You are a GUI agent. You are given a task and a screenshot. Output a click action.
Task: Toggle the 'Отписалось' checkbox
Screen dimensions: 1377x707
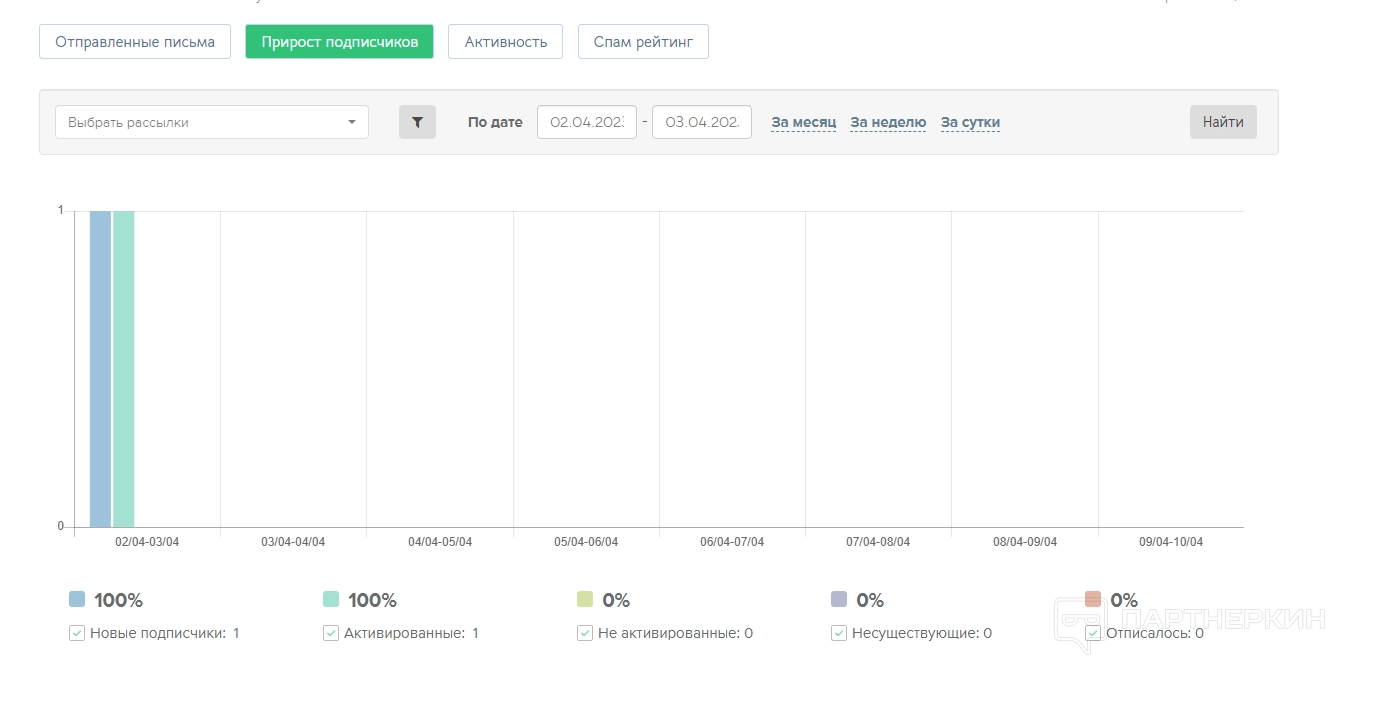click(x=1093, y=633)
